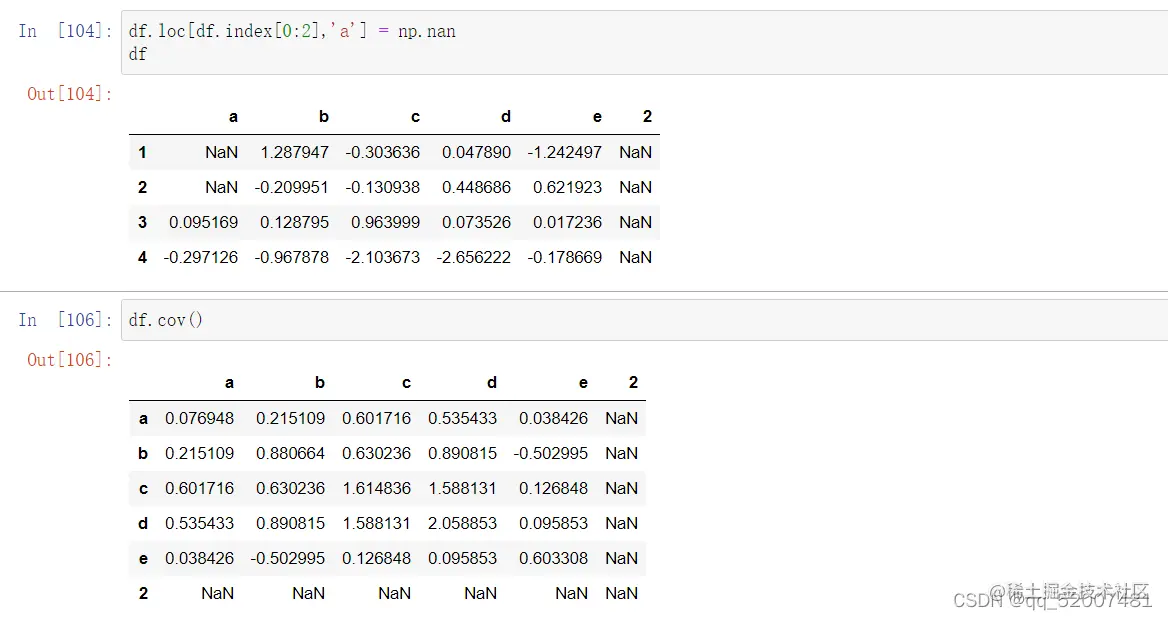Select value 0.017236 in first table
Screen dimensions: 1168x620
point(567,223)
